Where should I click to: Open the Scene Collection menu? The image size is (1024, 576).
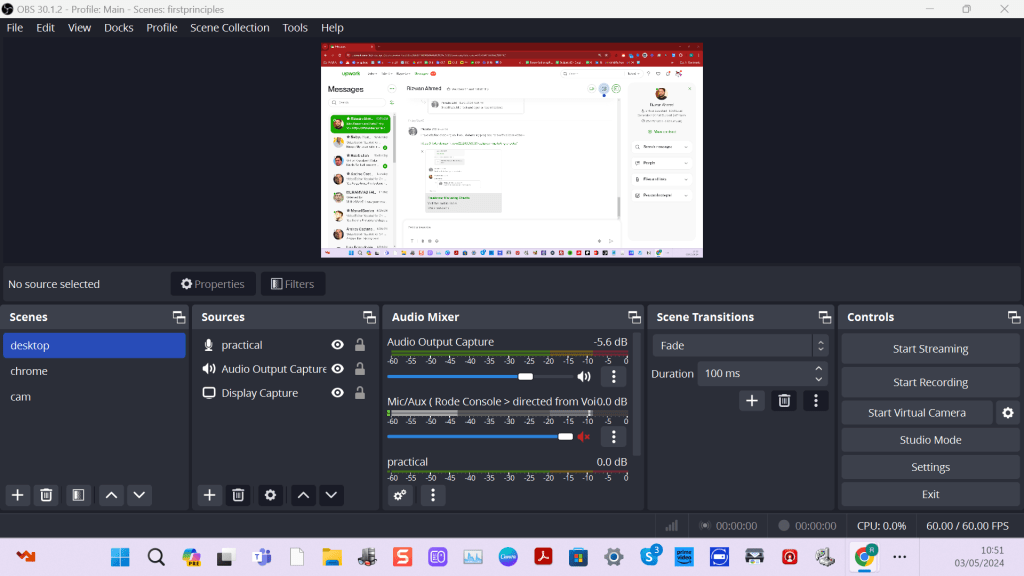point(229,27)
